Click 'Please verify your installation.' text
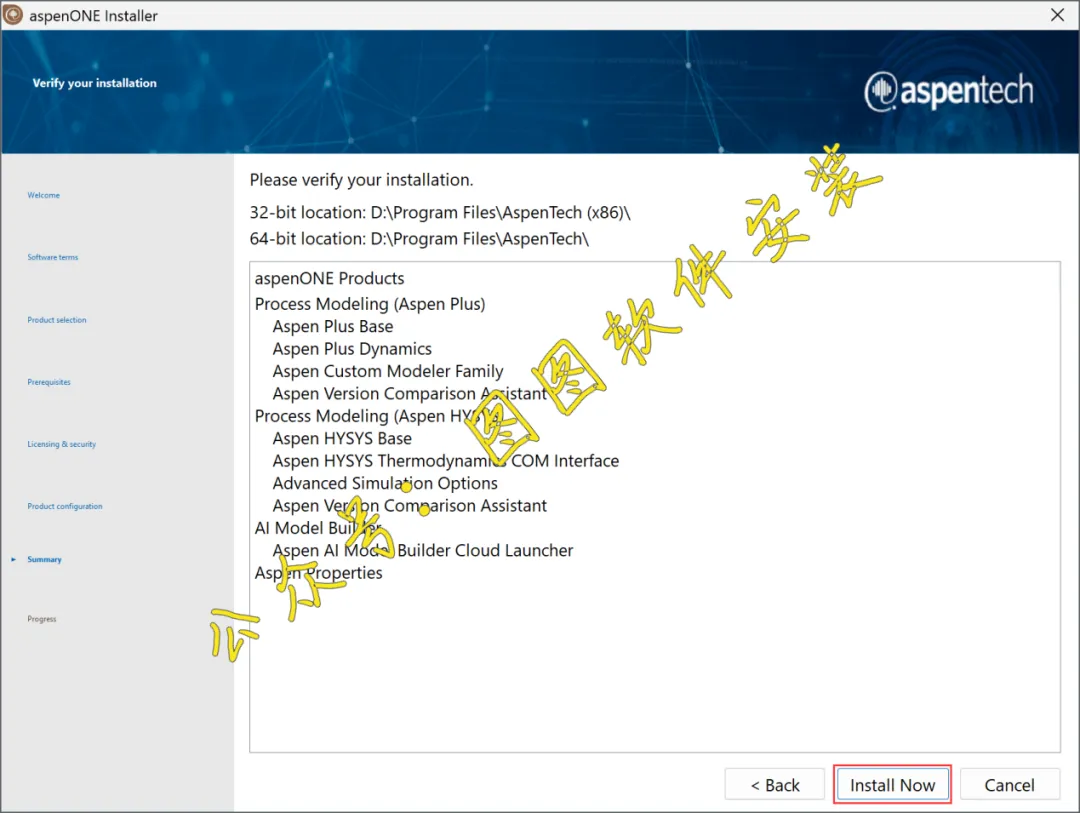Image resolution: width=1080 pixels, height=813 pixels. pyautogui.click(x=362, y=180)
